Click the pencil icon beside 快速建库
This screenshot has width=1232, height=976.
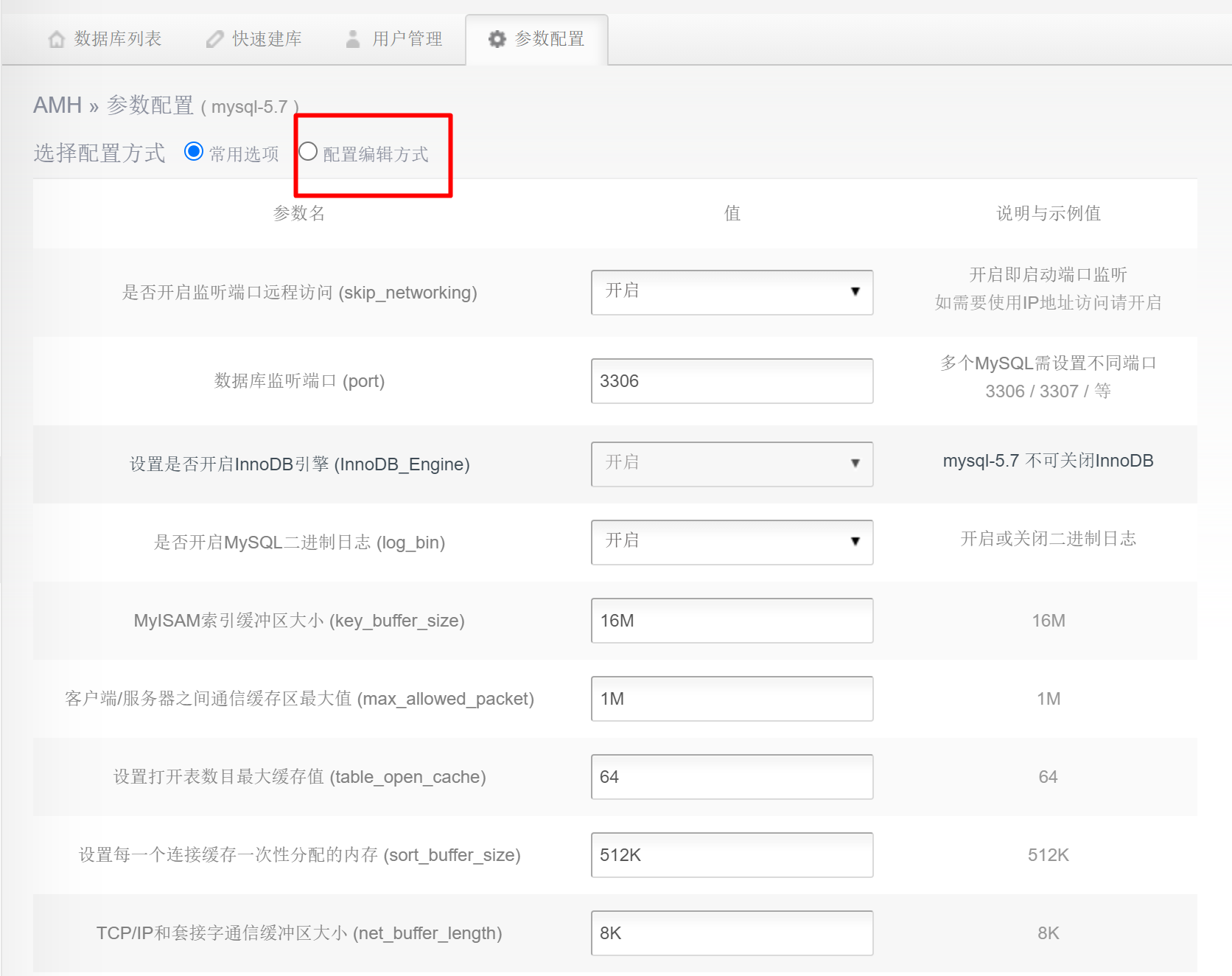214,39
